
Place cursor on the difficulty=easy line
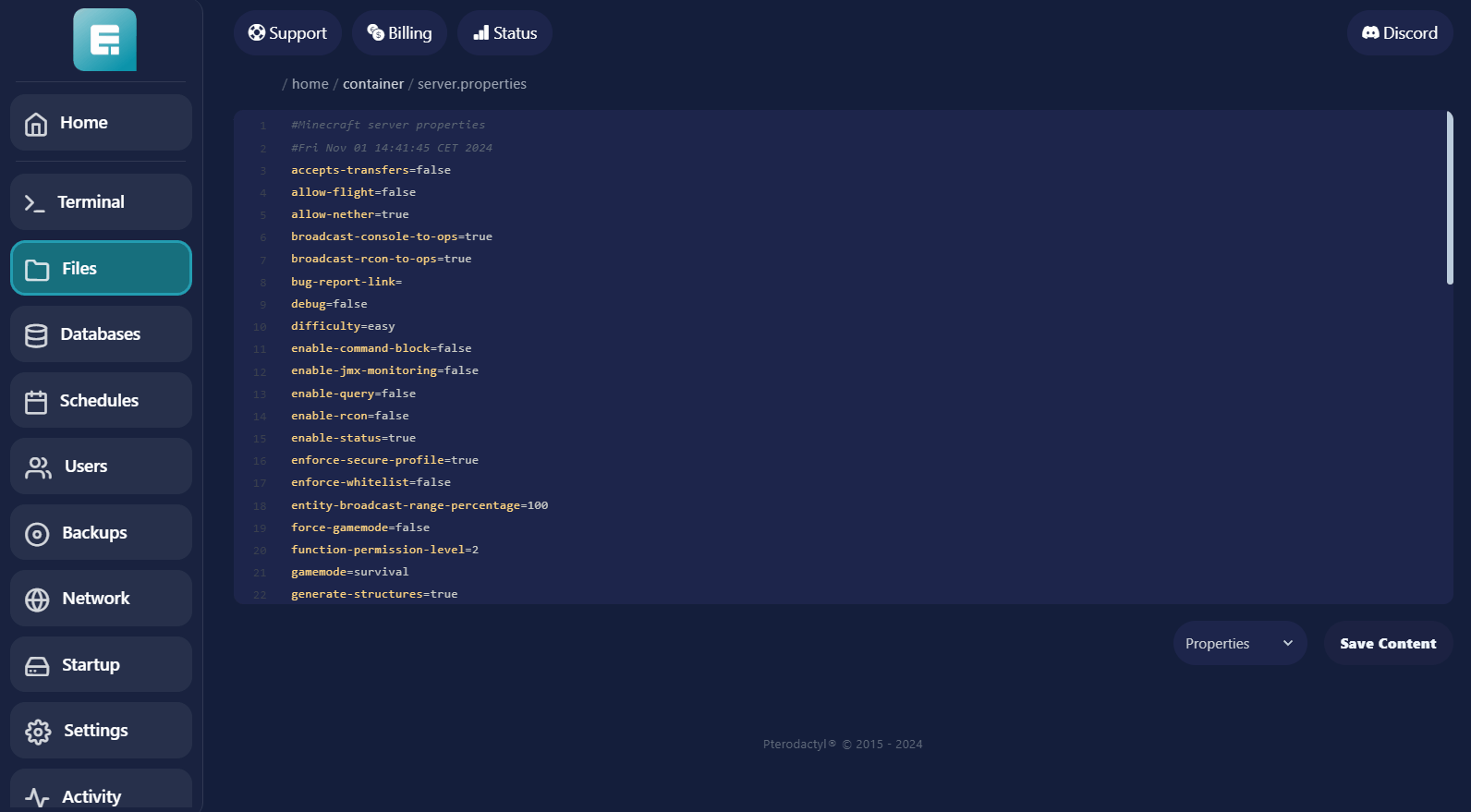(343, 326)
